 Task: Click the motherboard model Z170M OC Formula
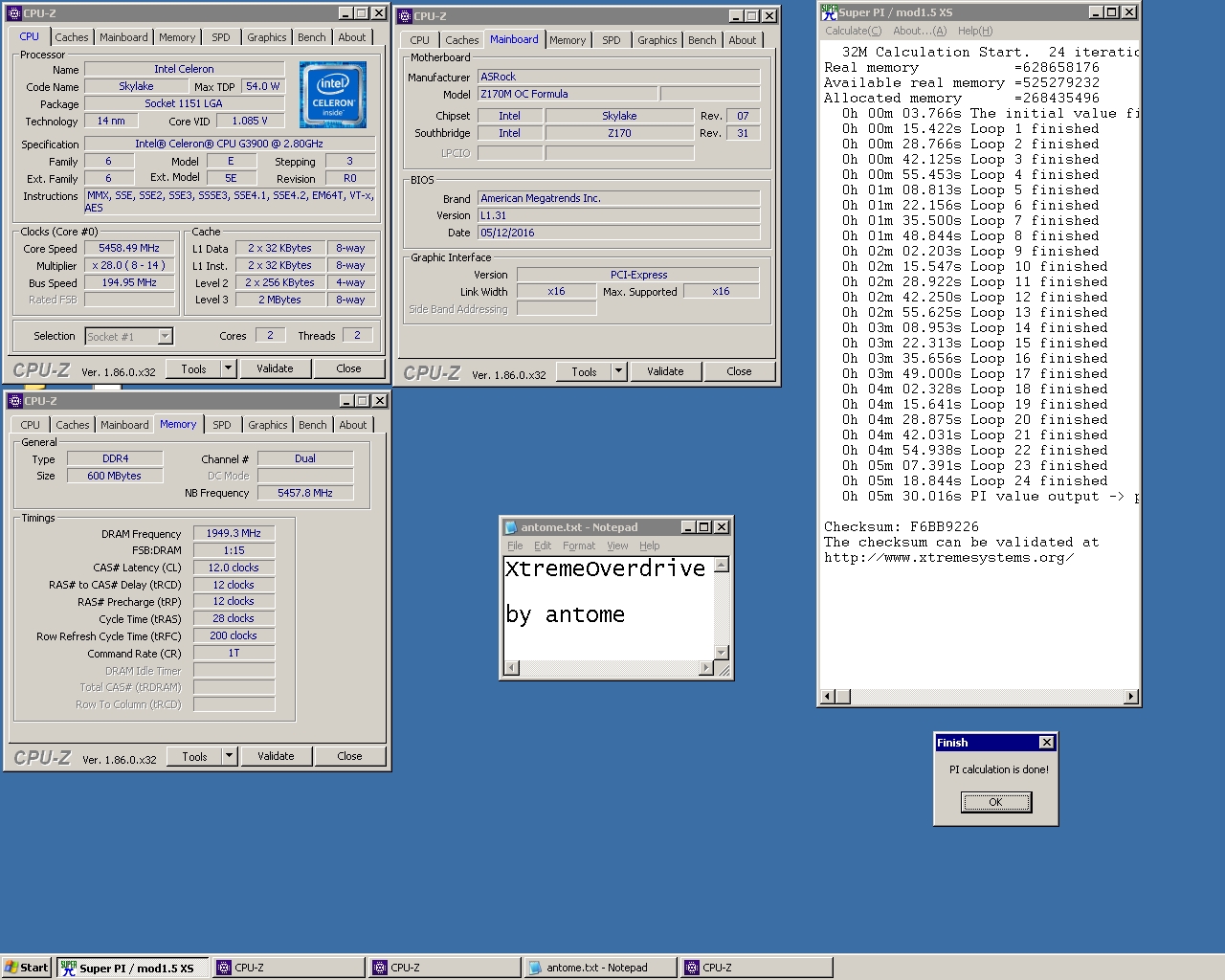coord(568,94)
